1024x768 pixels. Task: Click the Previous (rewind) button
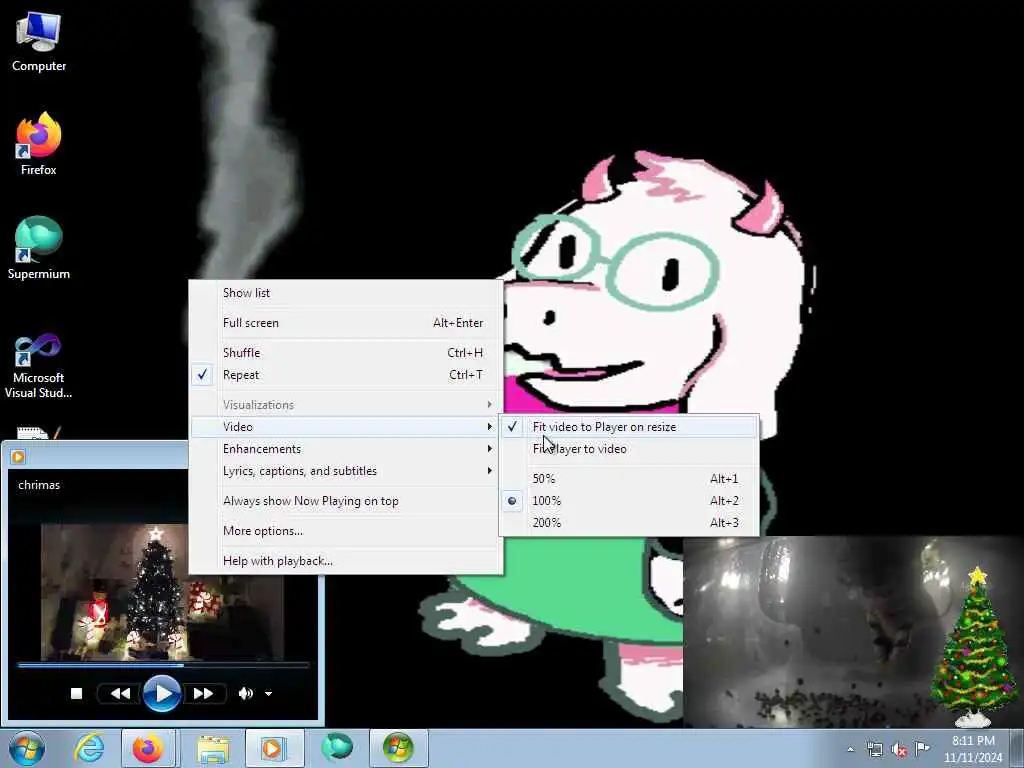tap(120, 693)
